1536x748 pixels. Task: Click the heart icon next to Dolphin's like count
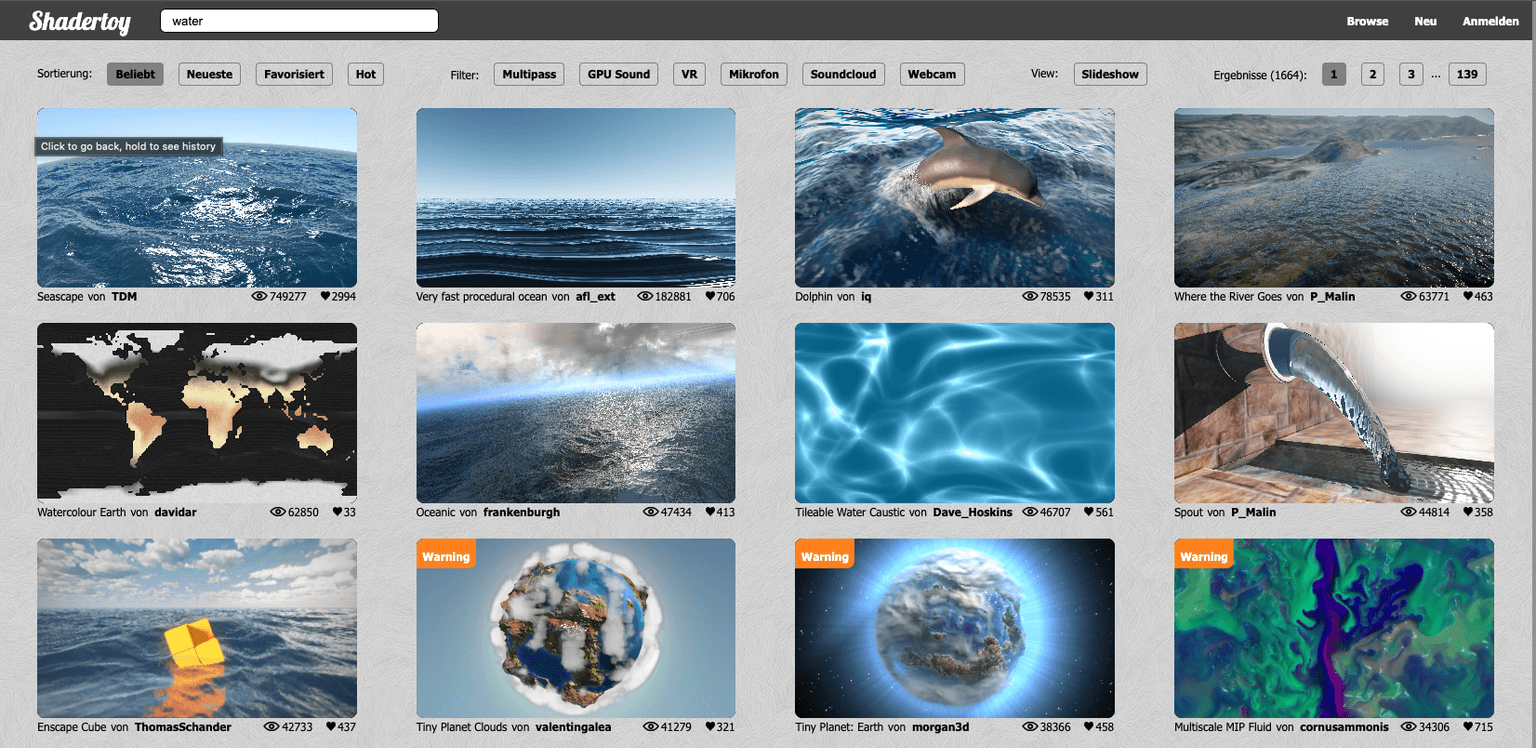pyautogui.click(x=1089, y=296)
